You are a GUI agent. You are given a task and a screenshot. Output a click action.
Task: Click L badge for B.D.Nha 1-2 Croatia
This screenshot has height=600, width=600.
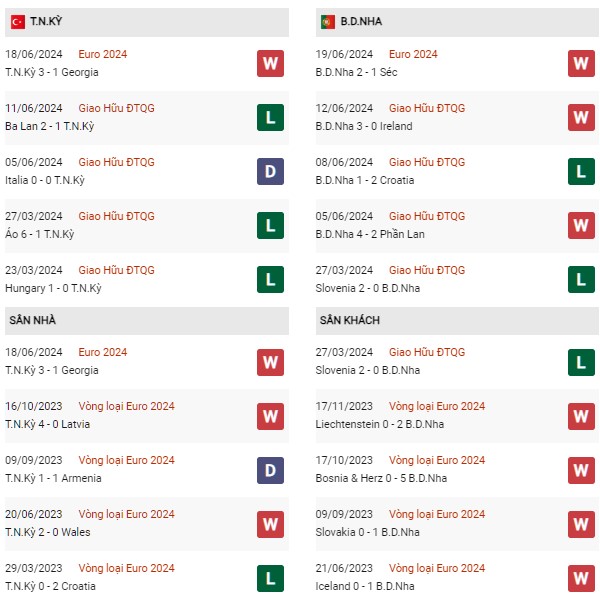581,171
